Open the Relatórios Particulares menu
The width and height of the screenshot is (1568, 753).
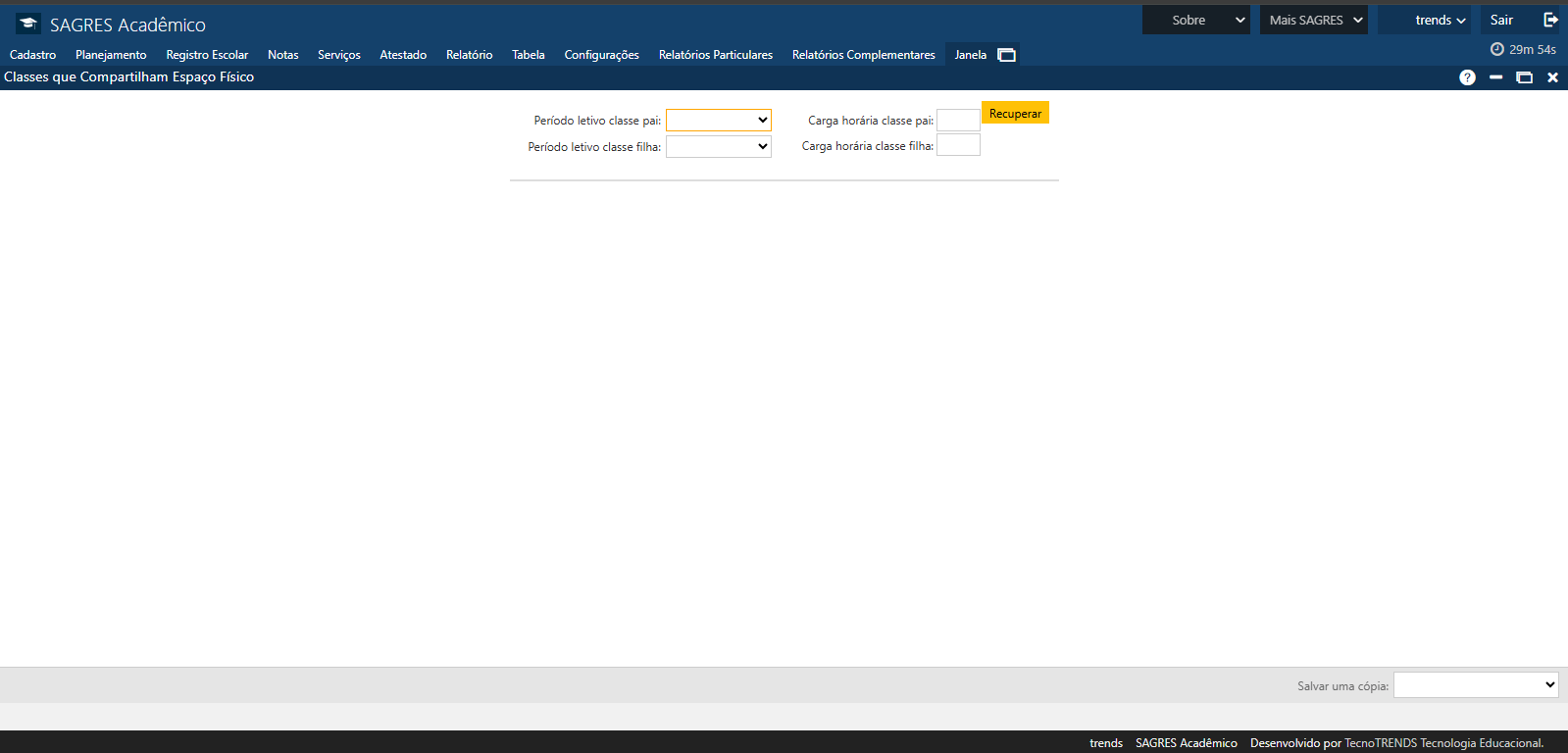[715, 55]
